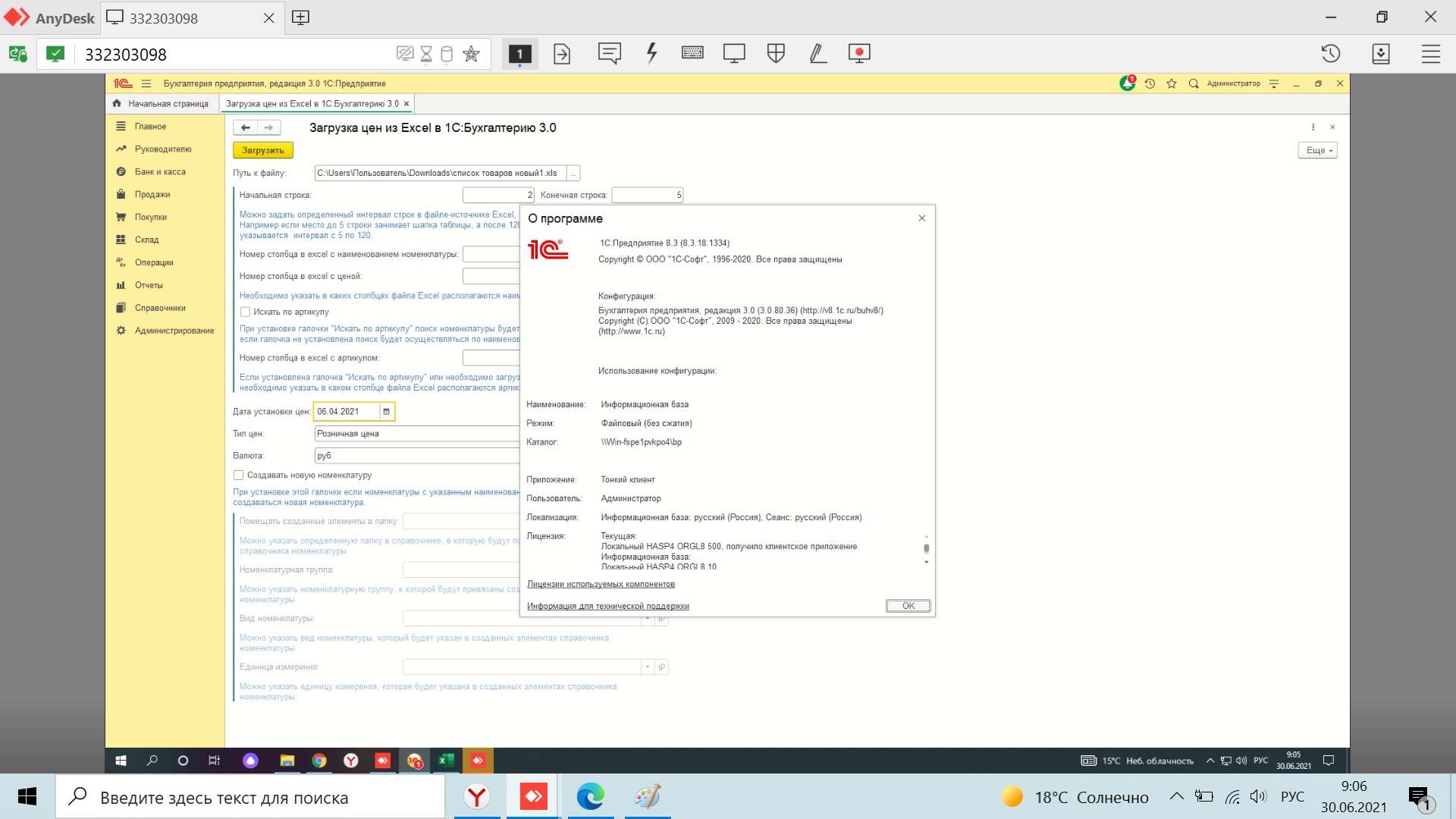Open AnyDesk keyboard settings icon

click(692, 53)
